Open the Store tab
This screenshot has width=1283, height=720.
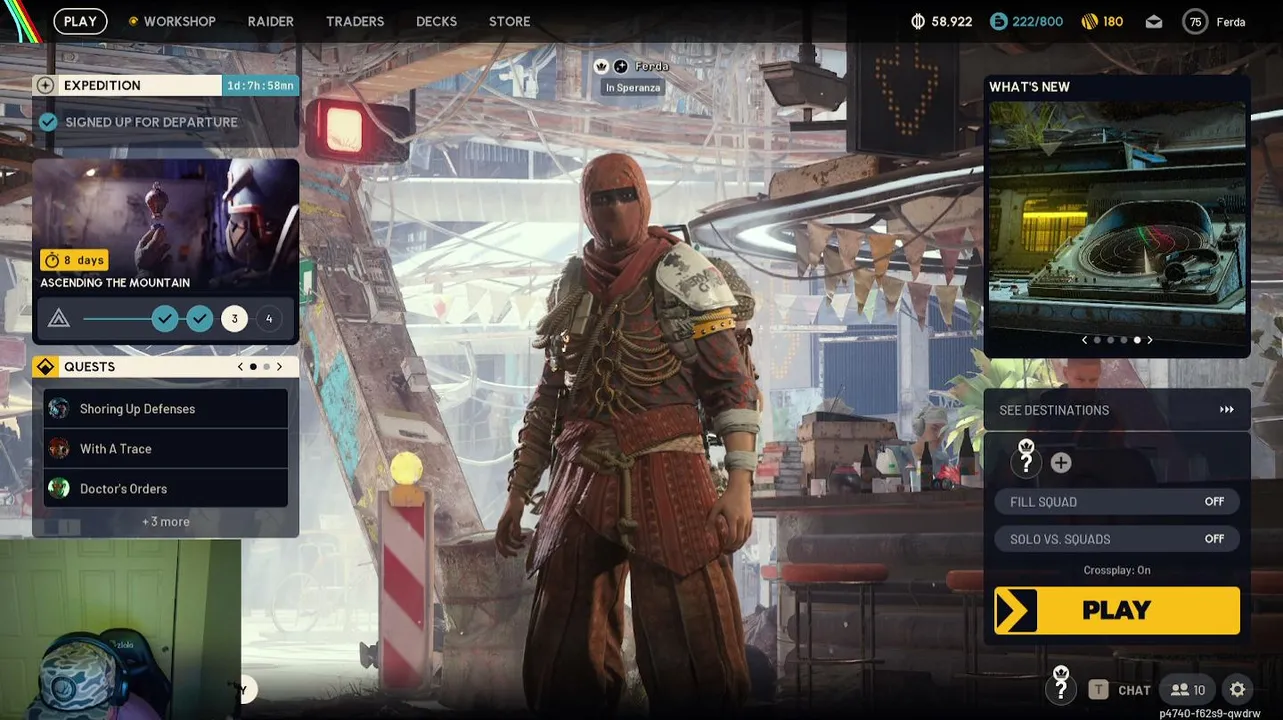coord(510,21)
